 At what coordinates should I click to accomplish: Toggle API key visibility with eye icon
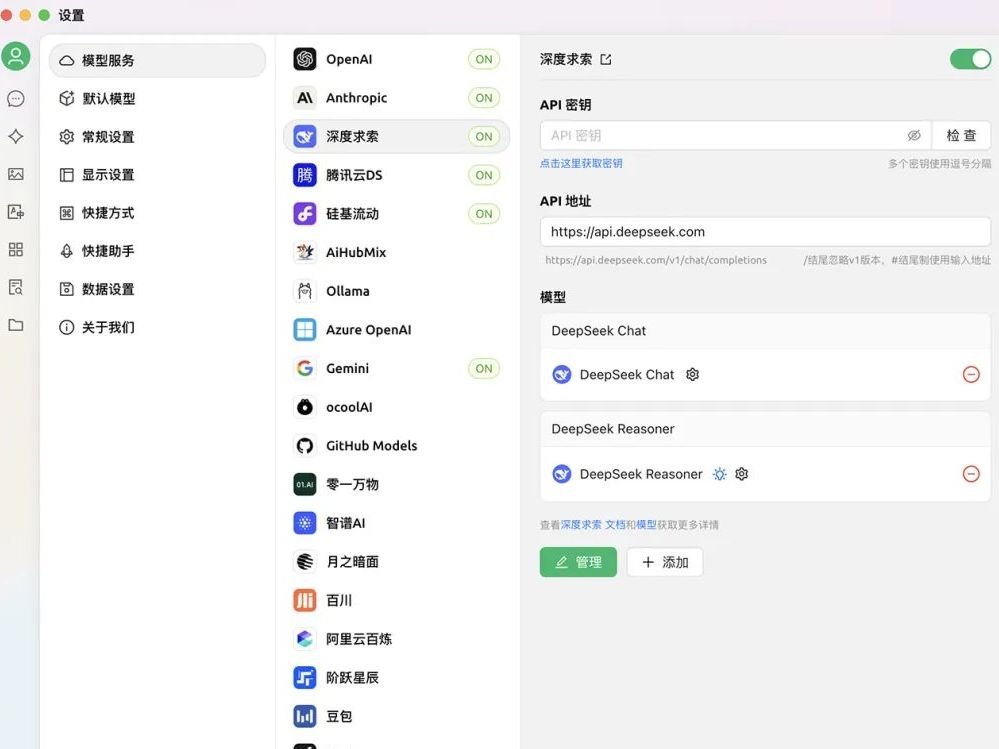pyautogui.click(x=914, y=134)
